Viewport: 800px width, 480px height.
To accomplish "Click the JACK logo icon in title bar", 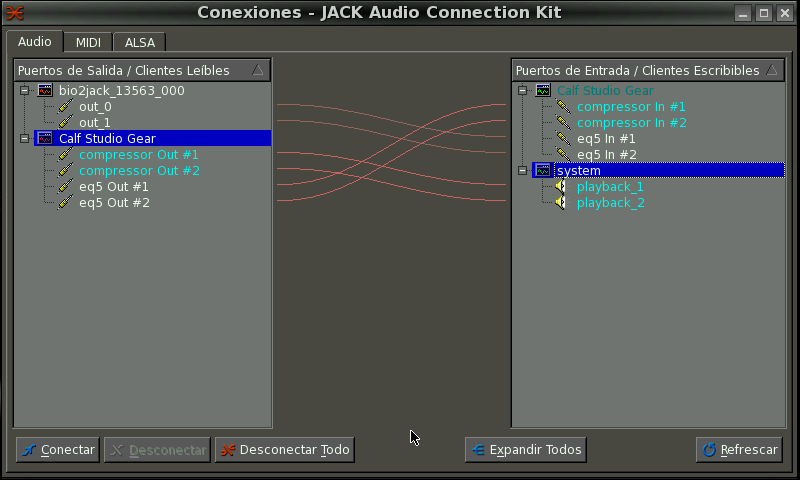I will click(x=15, y=12).
